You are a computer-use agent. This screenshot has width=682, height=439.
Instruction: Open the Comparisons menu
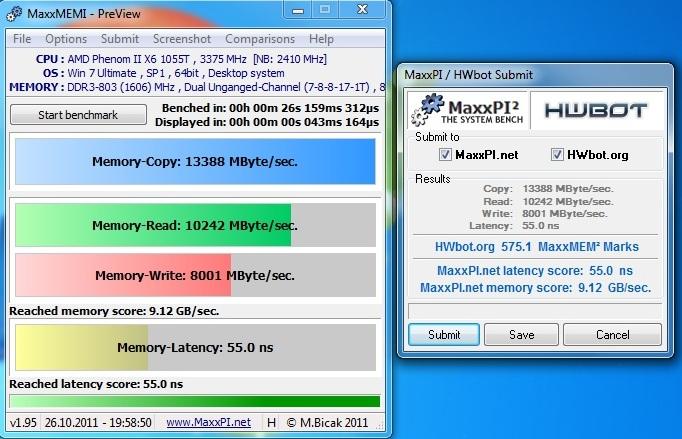tap(260, 39)
